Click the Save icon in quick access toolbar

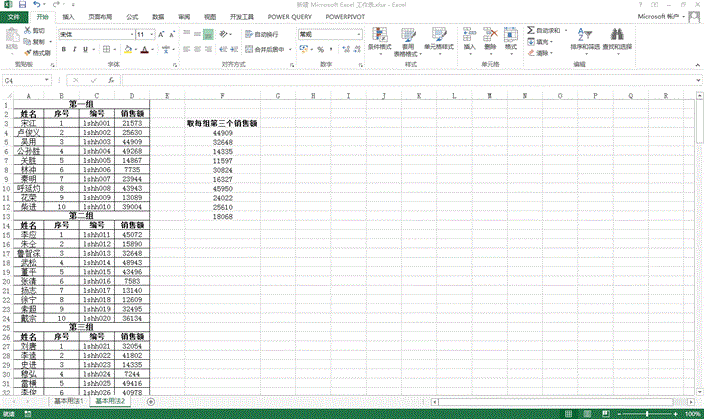[22, 5]
